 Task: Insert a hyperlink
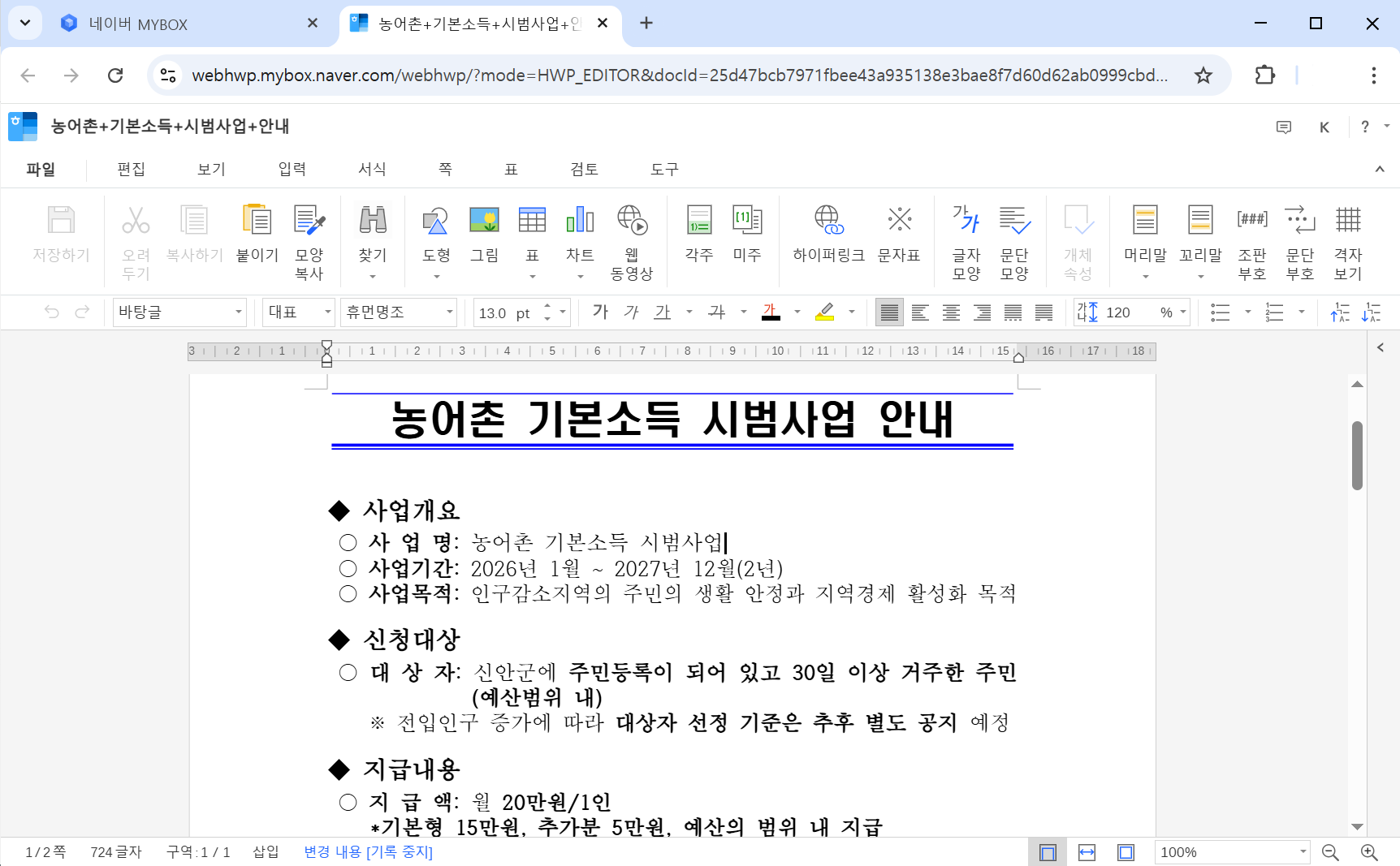tap(827, 231)
